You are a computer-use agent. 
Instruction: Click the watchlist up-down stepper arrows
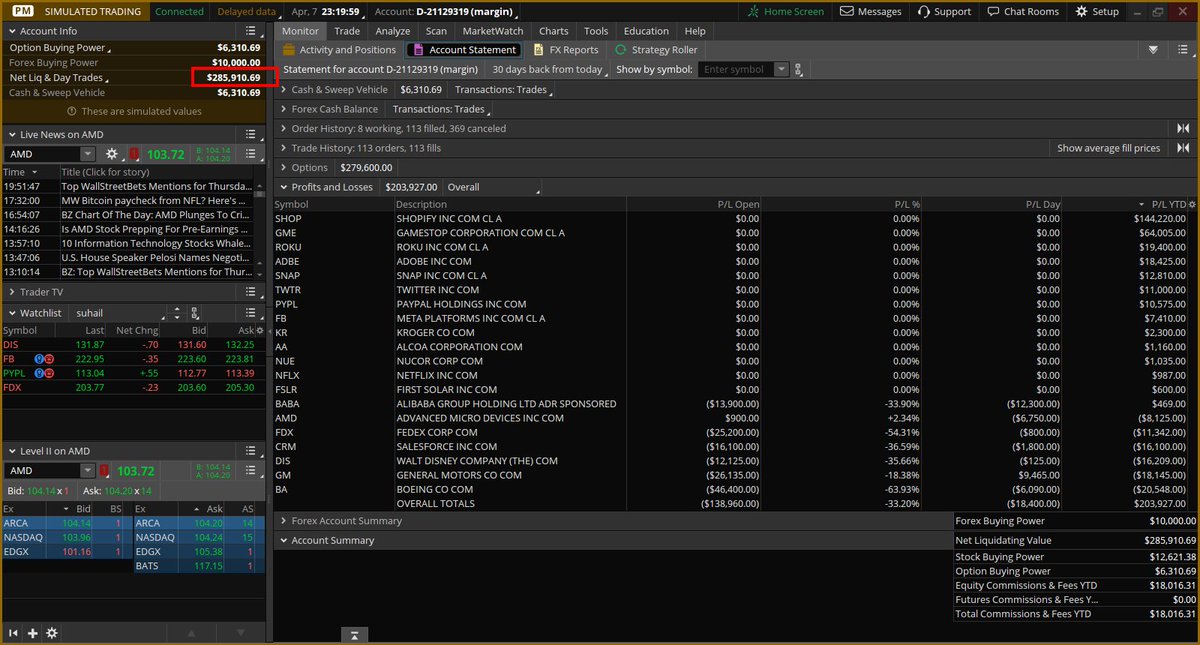[177, 313]
